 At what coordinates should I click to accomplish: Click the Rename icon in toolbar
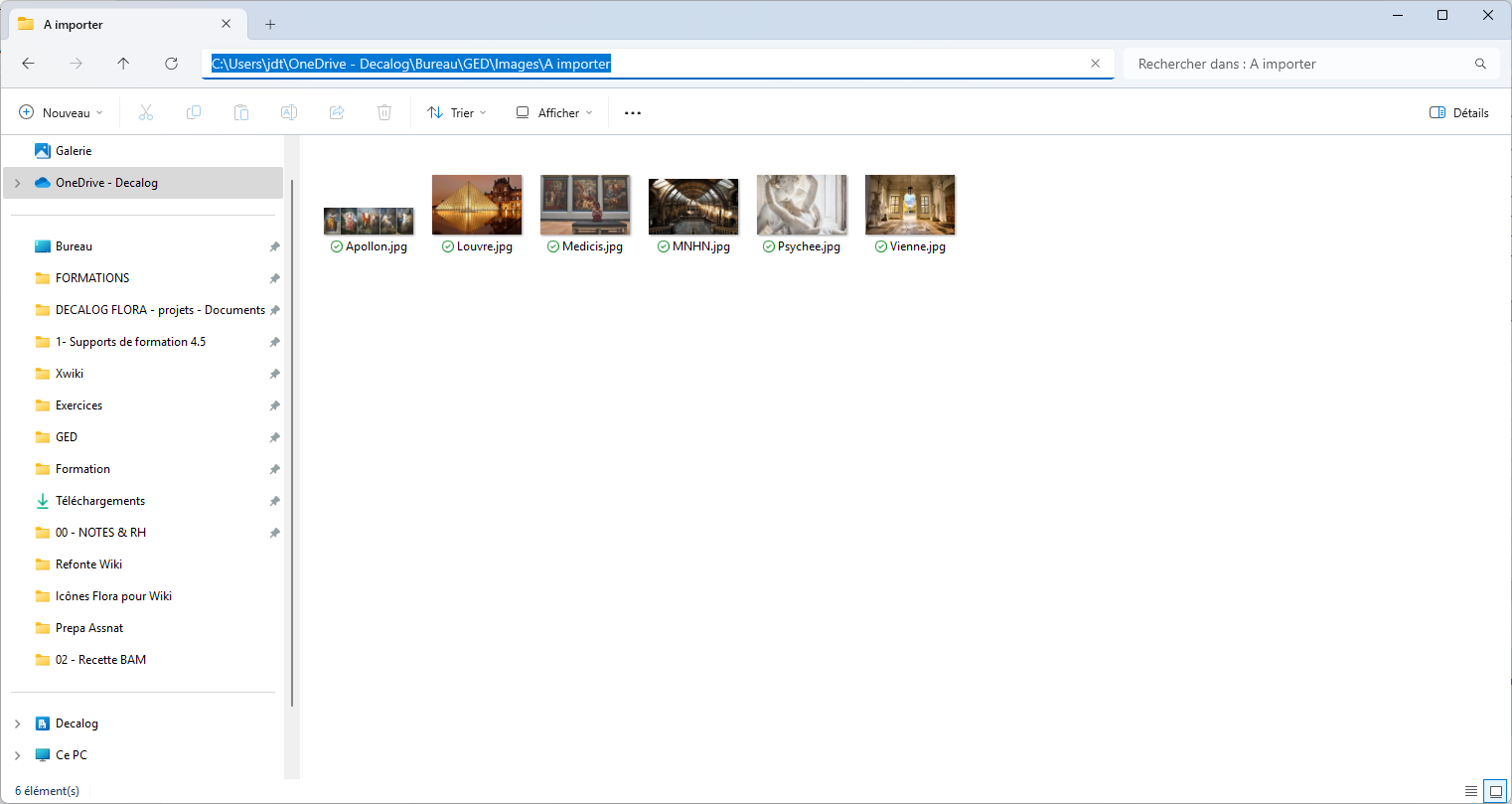click(x=289, y=112)
